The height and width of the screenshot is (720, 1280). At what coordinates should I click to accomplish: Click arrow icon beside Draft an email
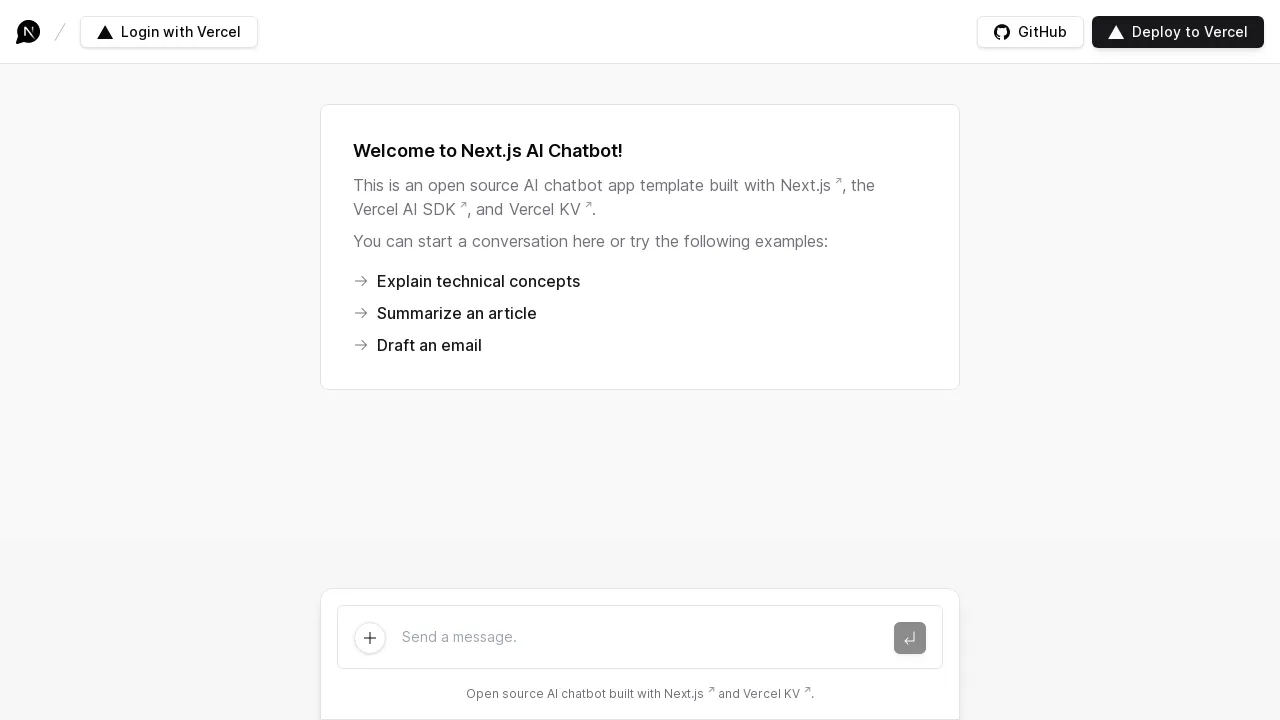[361, 345]
